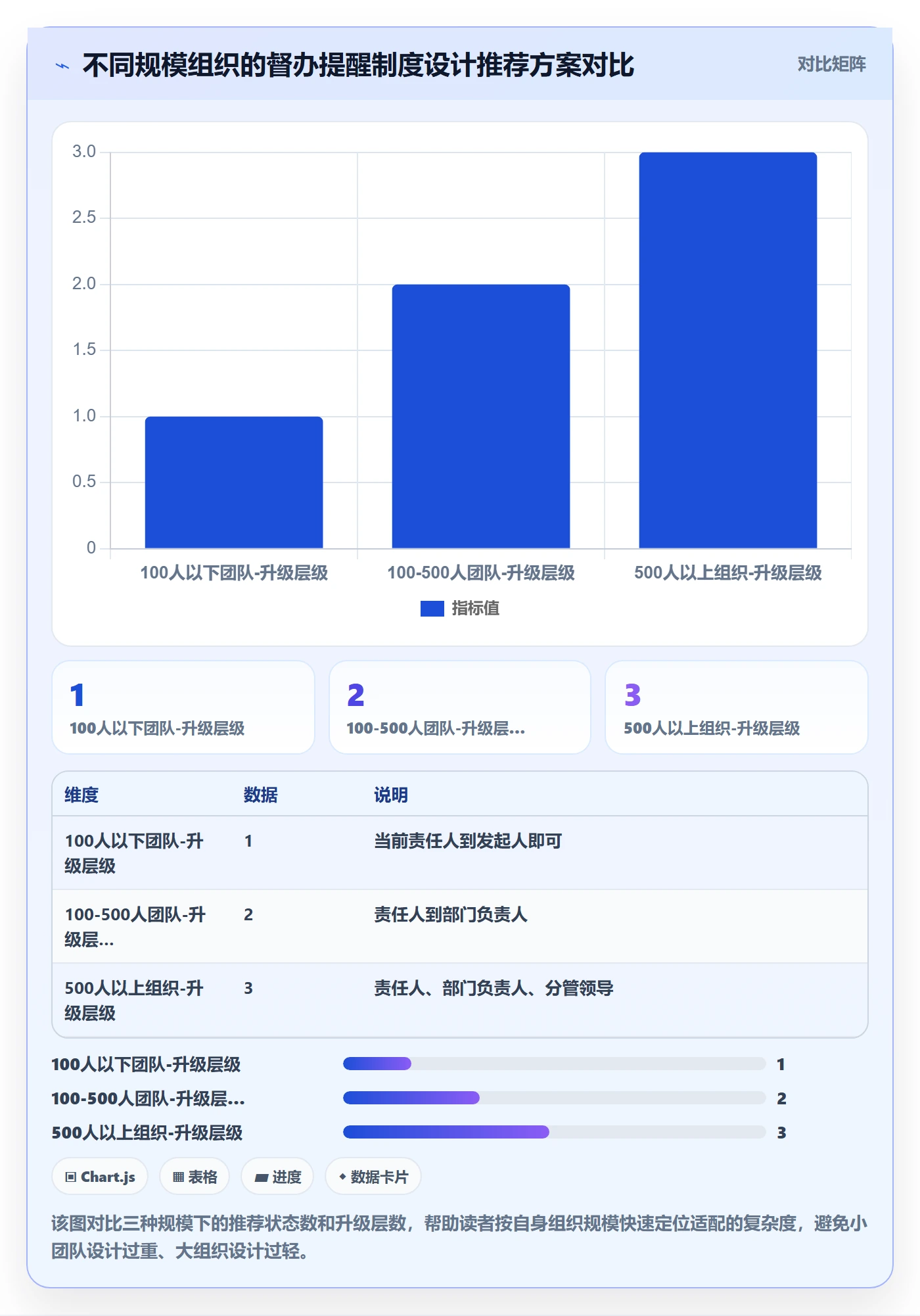The image size is (920, 1316).
Task: Click the 100人以下团队 progress bar
Action: (554, 1064)
